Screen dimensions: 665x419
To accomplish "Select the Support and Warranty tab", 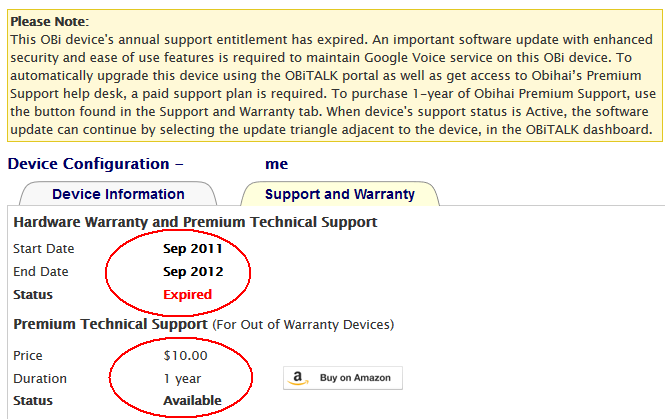I will click(x=340, y=194).
